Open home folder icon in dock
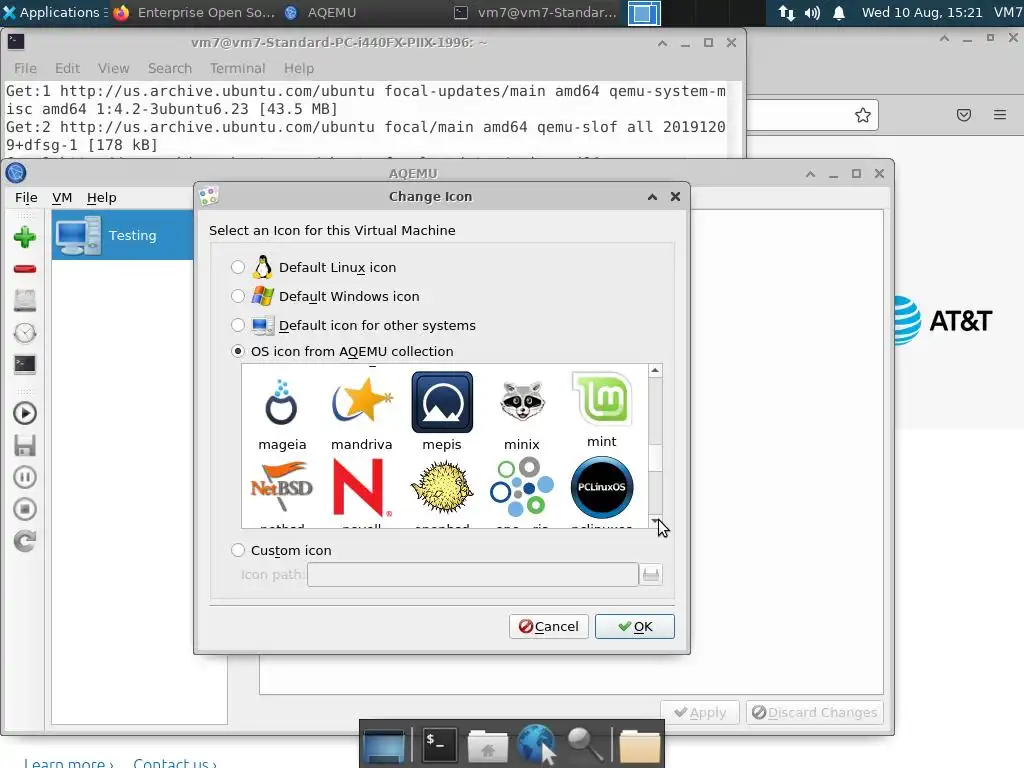 487,746
